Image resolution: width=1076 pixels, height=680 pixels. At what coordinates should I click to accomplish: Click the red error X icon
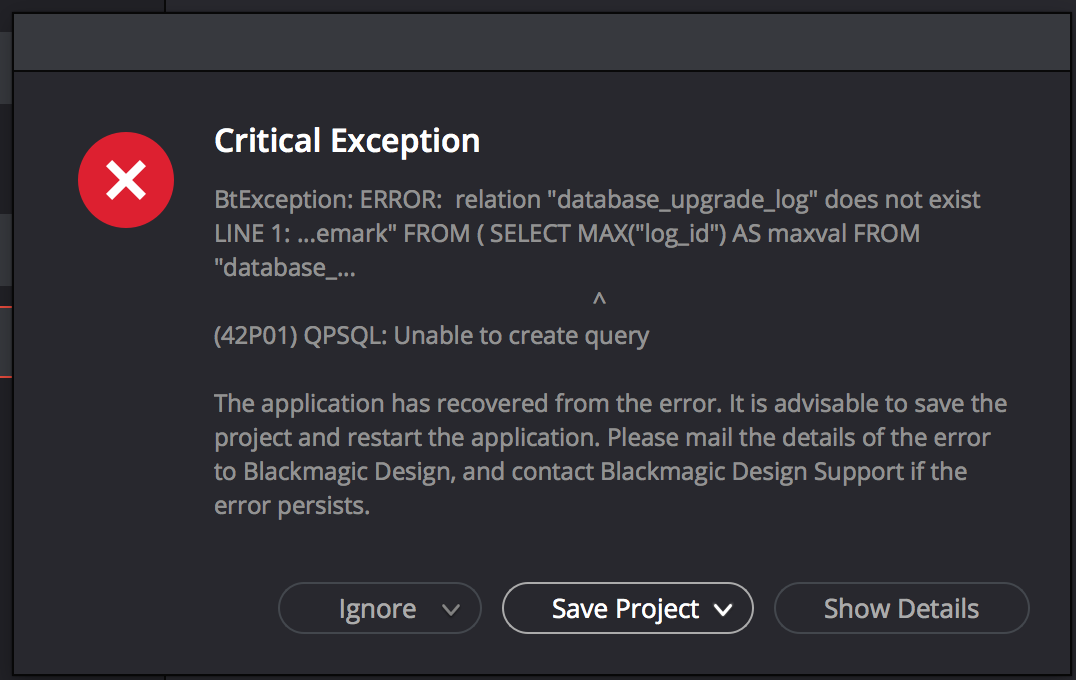tap(126, 180)
